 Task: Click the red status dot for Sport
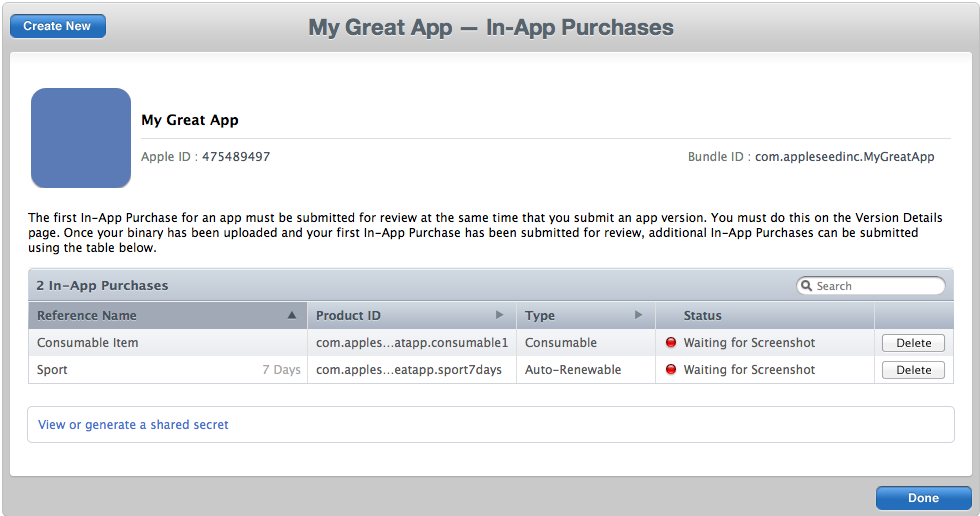tap(671, 369)
